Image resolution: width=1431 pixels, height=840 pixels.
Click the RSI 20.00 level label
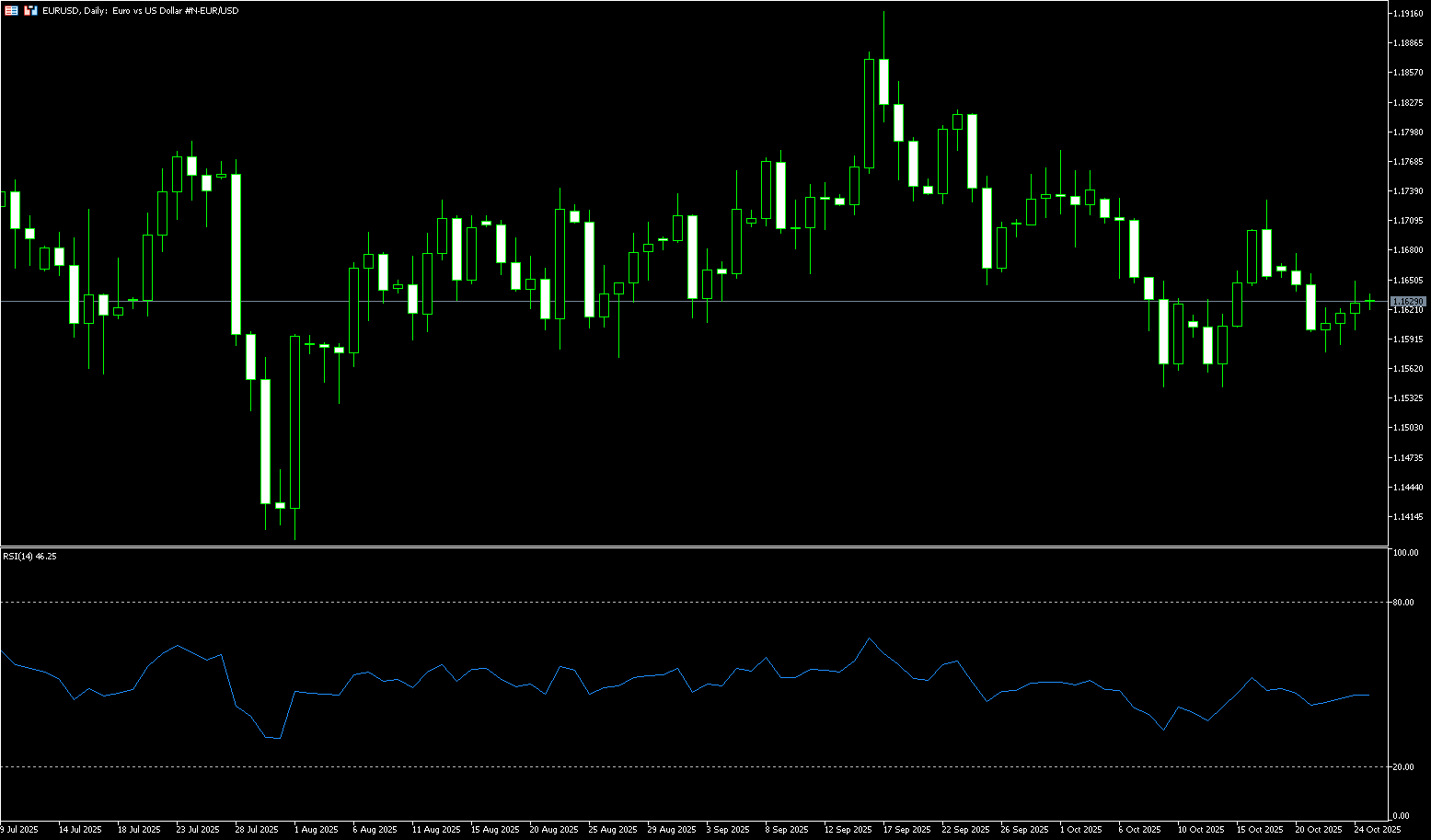tap(1404, 766)
